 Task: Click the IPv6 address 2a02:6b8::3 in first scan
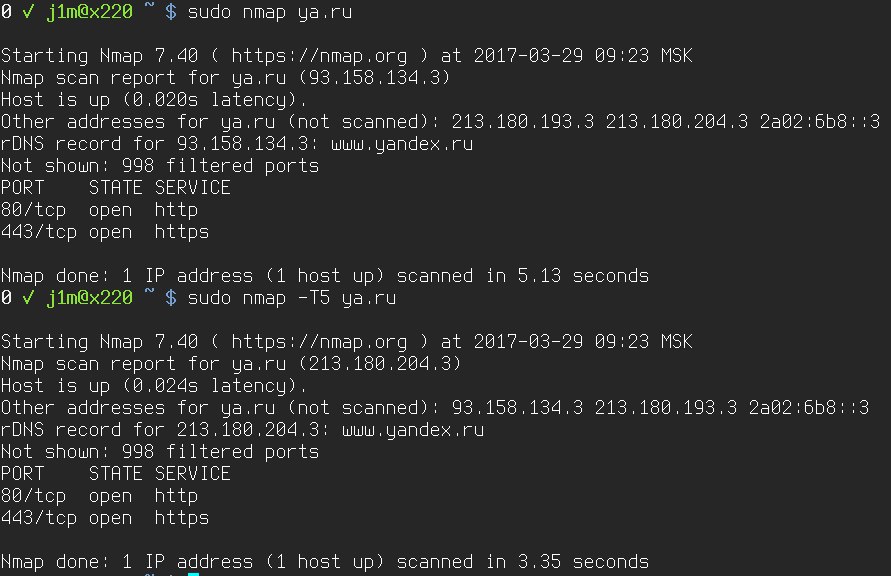pyautogui.click(x=820, y=122)
